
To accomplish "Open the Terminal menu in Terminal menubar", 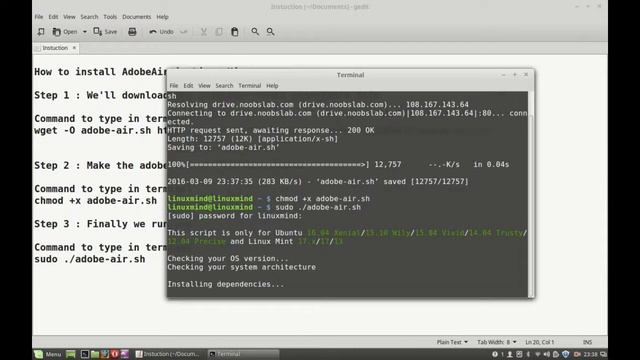I will pos(249,86).
